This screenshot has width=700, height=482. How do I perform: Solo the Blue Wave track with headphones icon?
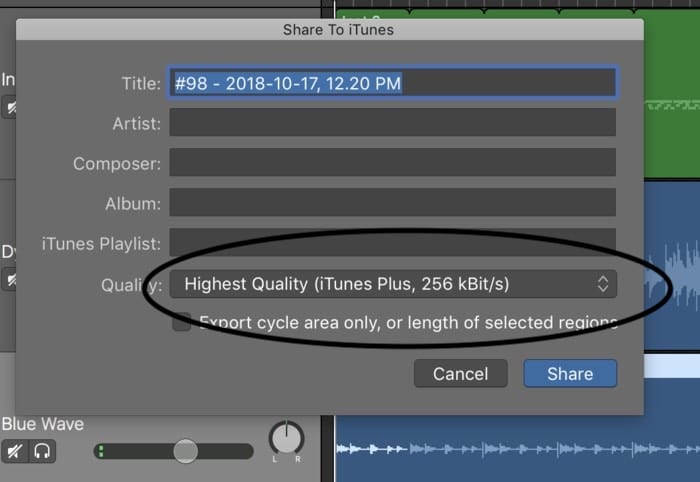tap(42, 451)
